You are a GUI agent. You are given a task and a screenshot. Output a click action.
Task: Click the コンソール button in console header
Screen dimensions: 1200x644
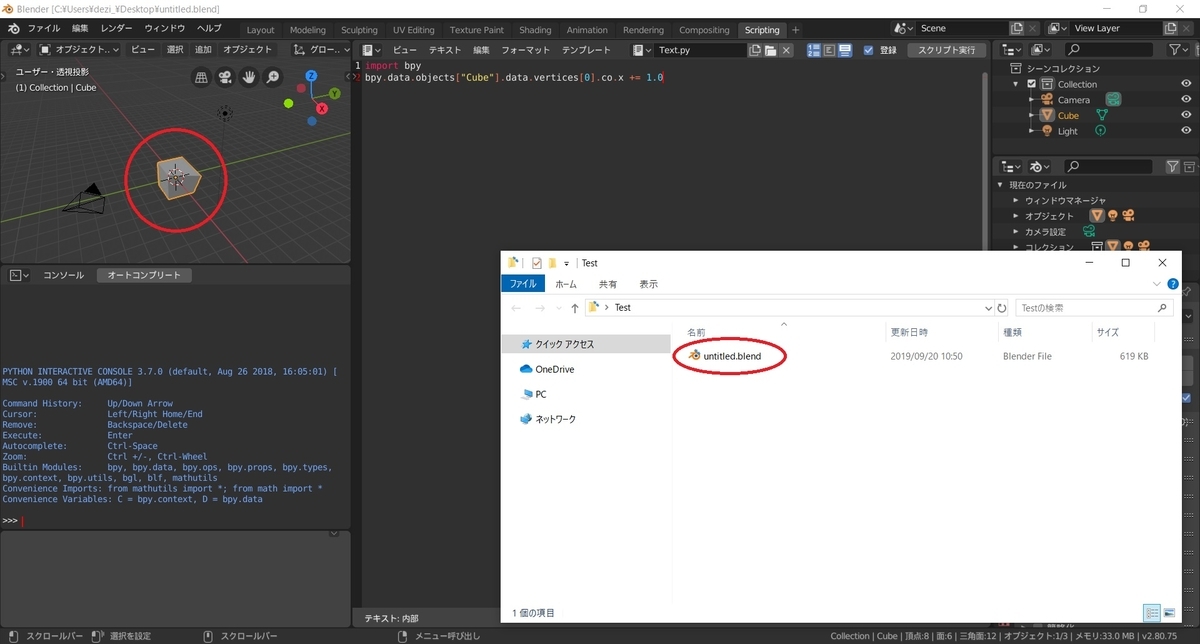coord(63,275)
